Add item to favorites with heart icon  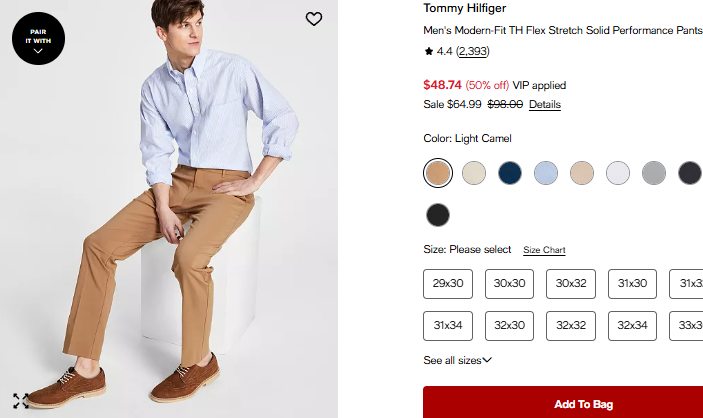tap(314, 19)
